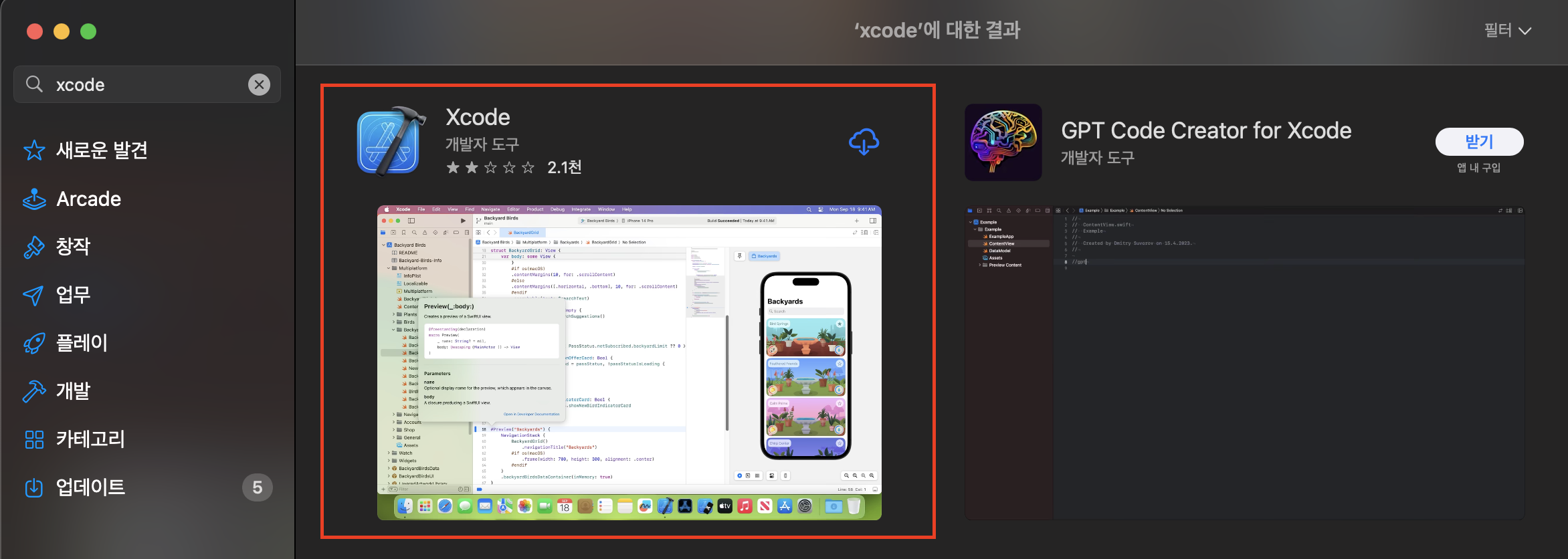Clear the xcode search field
The height and width of the screenshot is (559, 1568).
coord(259,85)
